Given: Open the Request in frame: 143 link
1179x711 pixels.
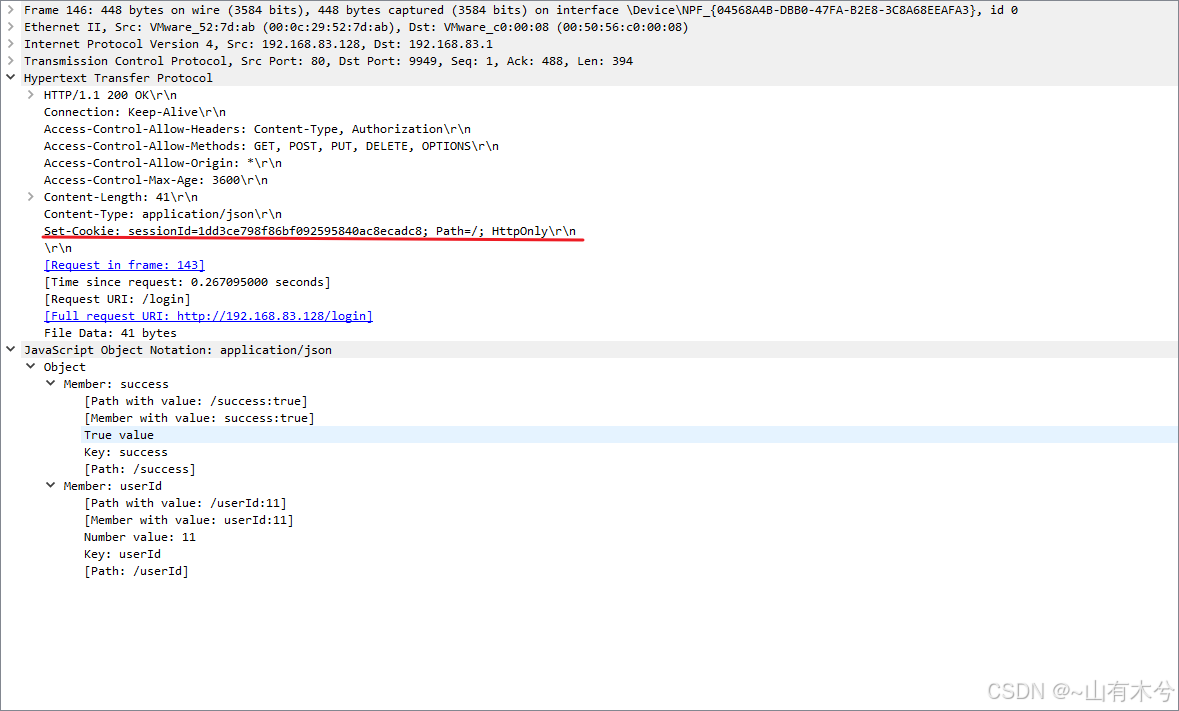Looking at the screenshot, I should (124, 265).
